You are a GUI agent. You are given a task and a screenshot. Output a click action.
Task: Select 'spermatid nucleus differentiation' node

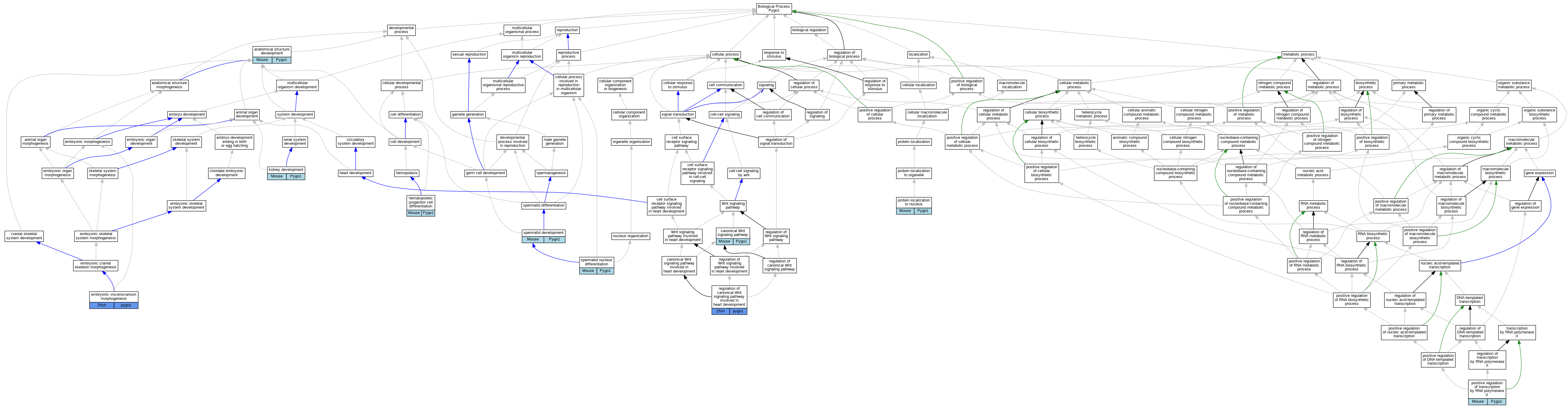597,265
